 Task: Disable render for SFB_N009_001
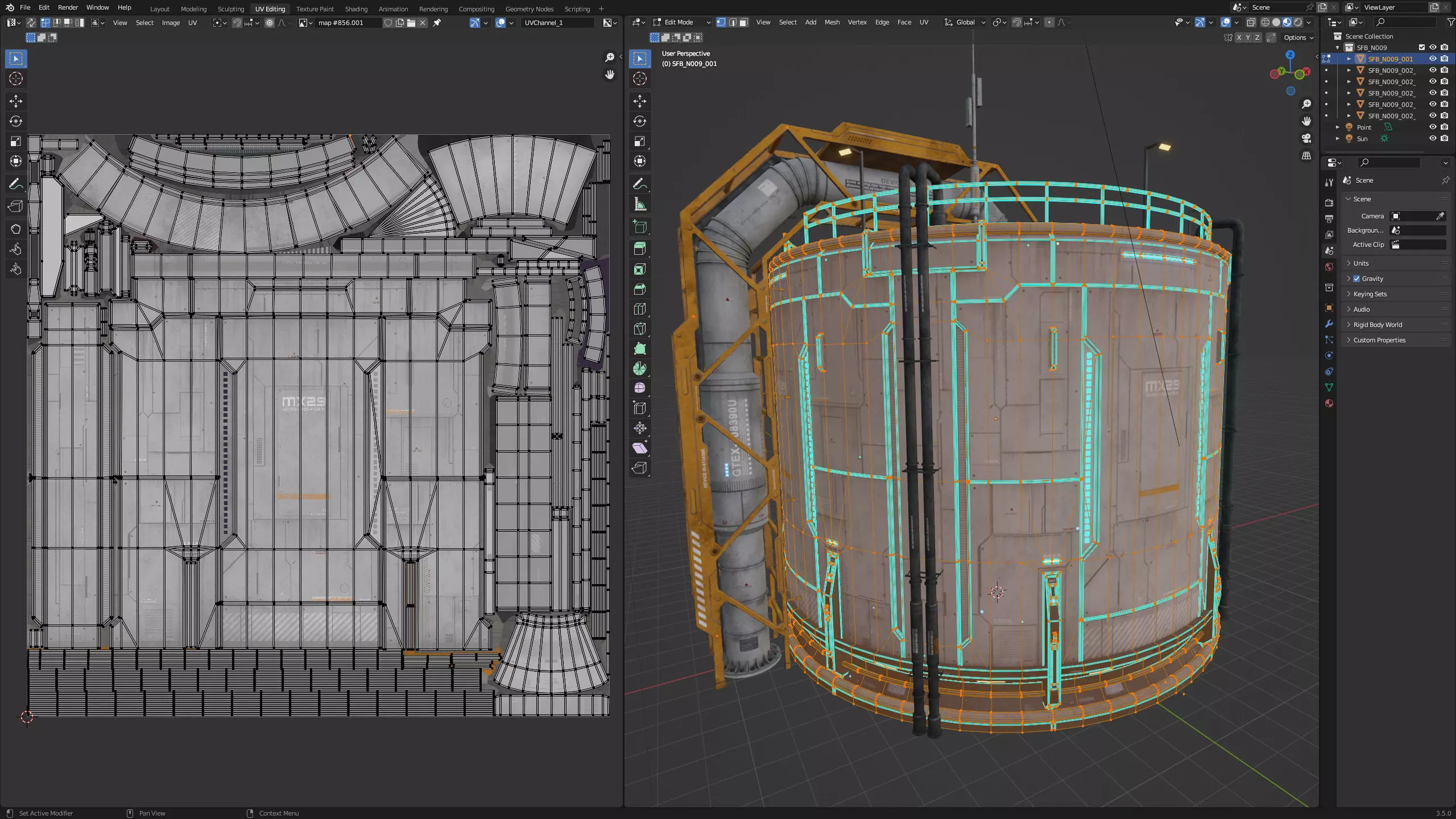(1444, 59)
